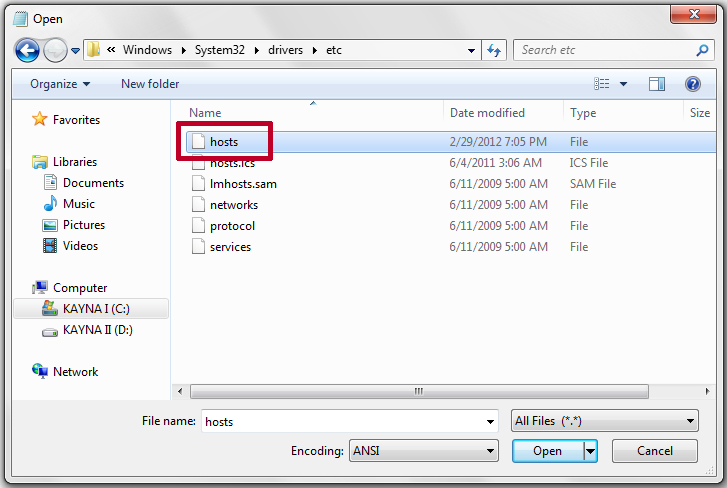
Task: Open address bar previous locations dropdown
Action: click(471, 50)
